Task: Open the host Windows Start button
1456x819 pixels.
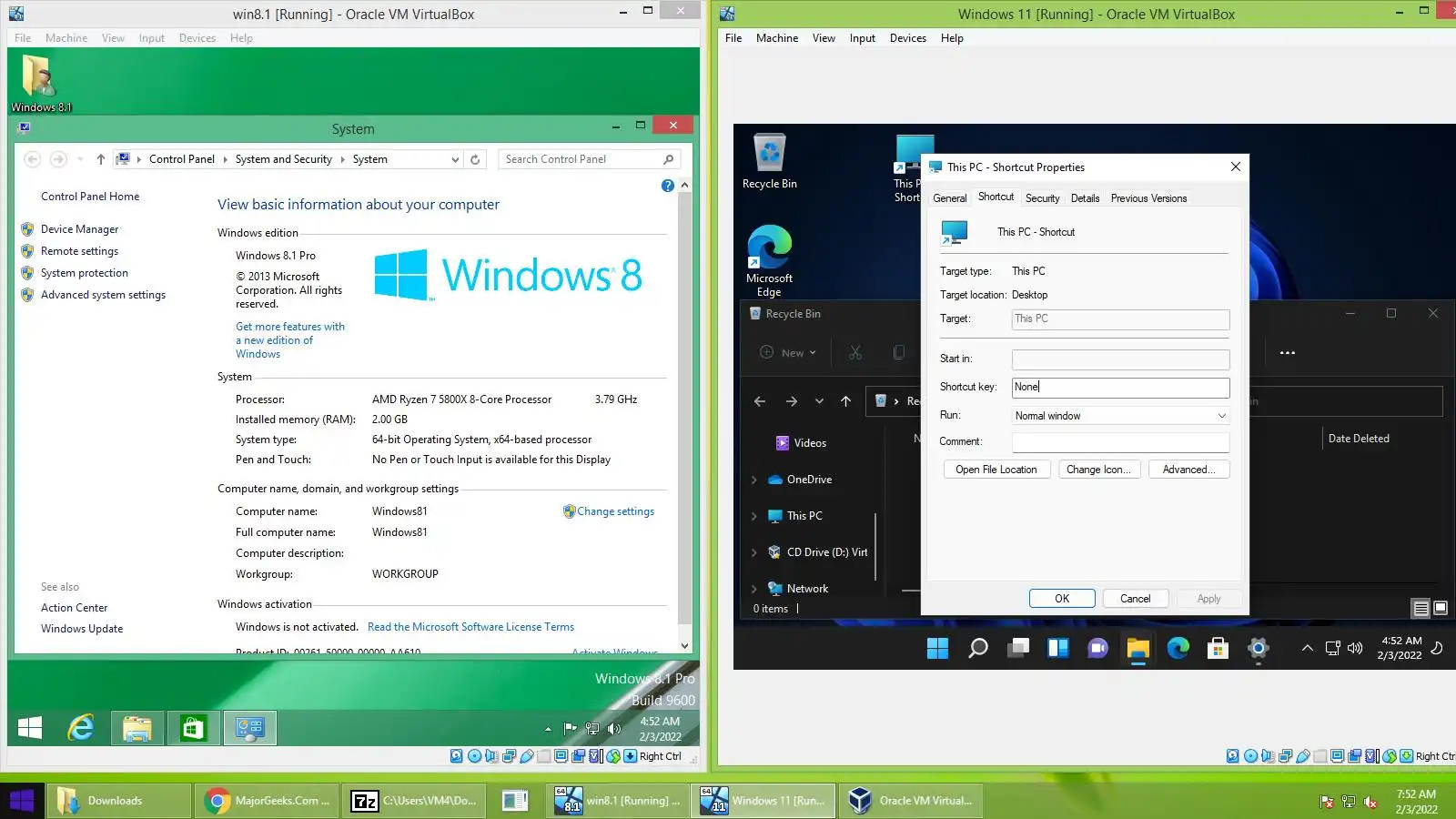Action: 22,801
